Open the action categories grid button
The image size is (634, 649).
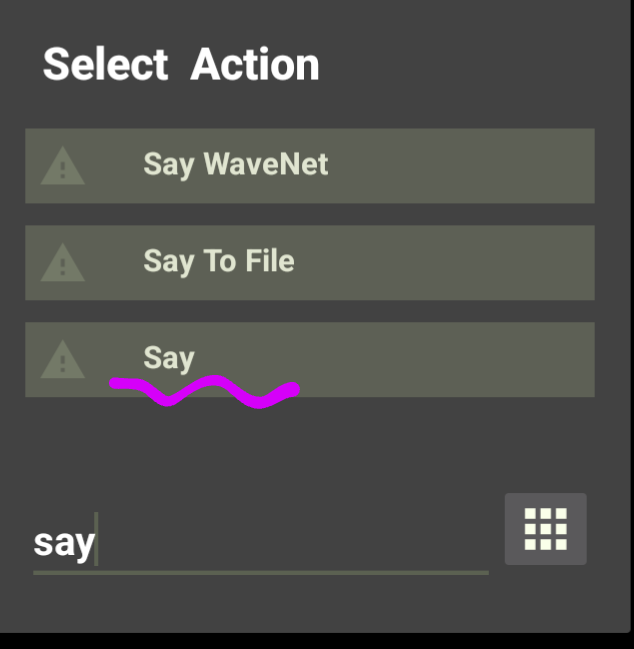[x=545, y=529]
